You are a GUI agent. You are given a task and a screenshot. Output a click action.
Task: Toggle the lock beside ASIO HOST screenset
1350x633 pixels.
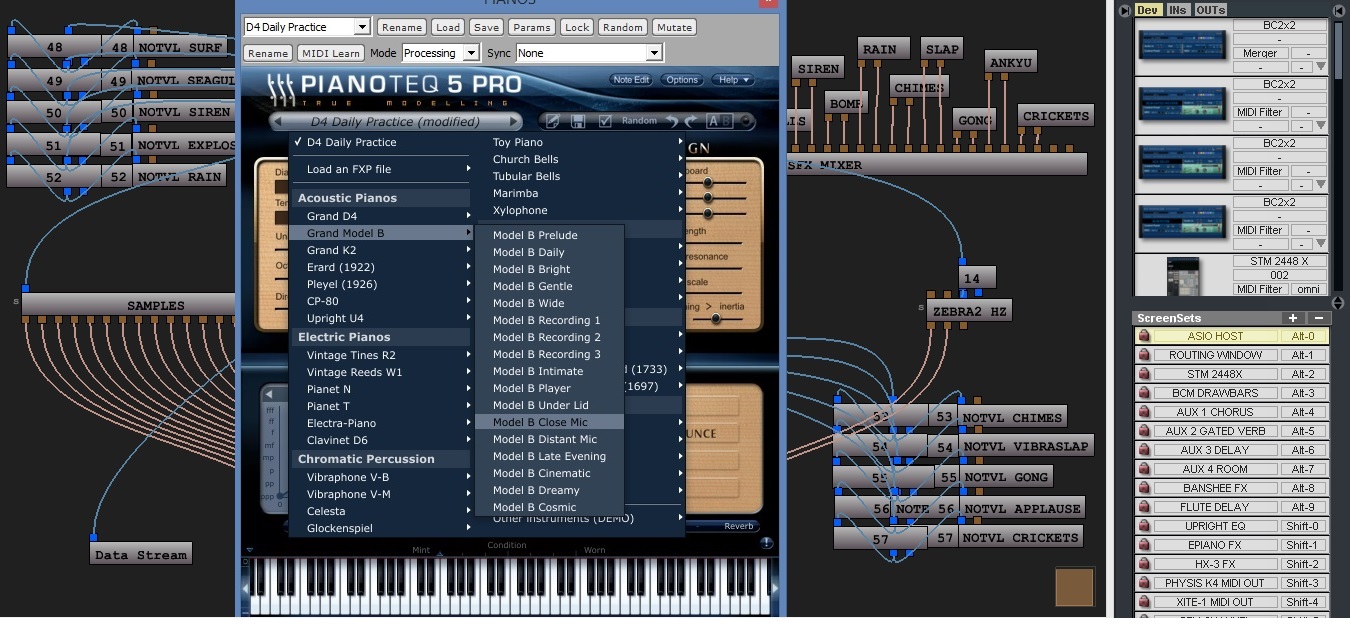[1144, 335]
